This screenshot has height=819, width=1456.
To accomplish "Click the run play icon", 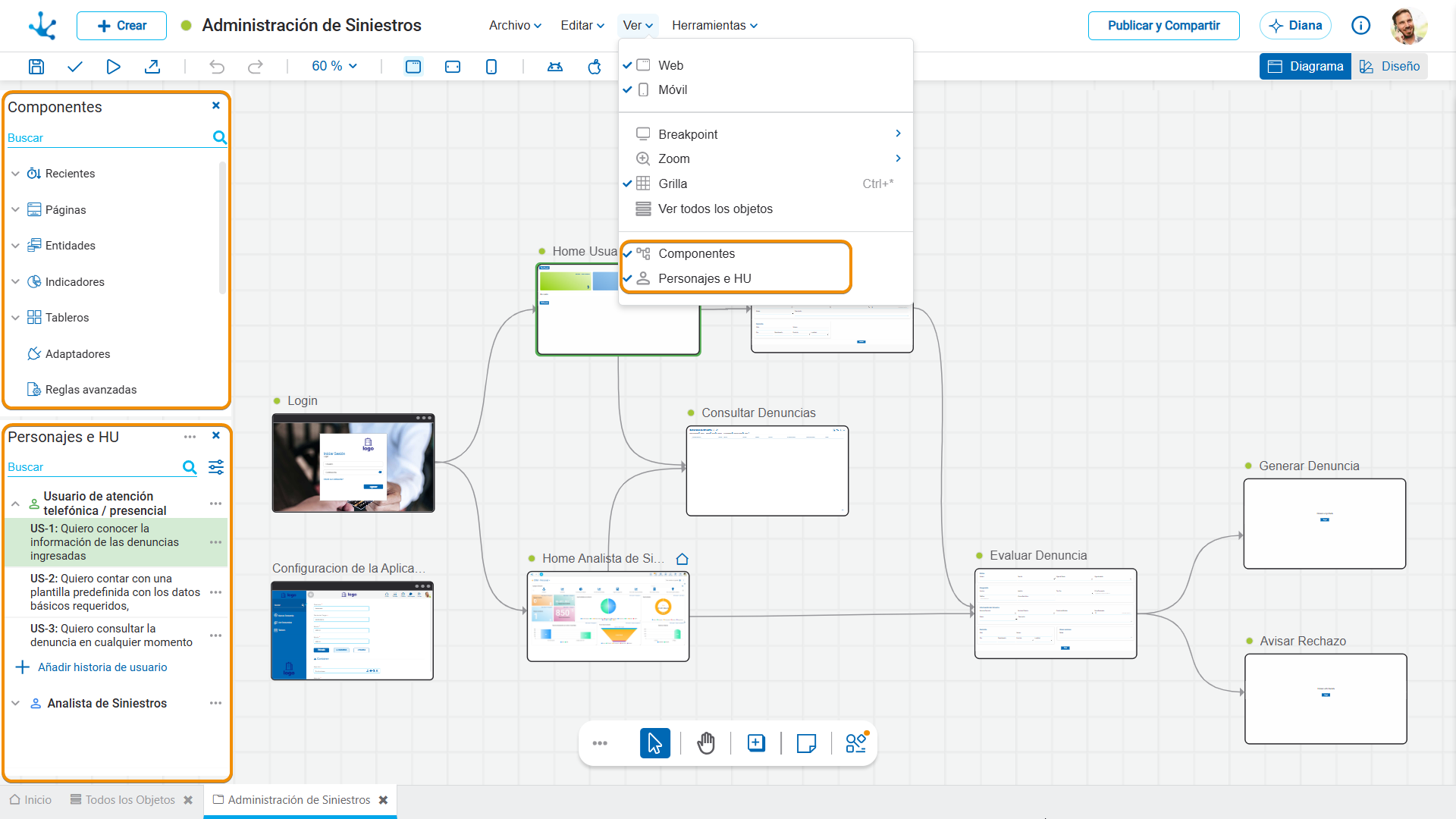I will click(x=113, y=67).
